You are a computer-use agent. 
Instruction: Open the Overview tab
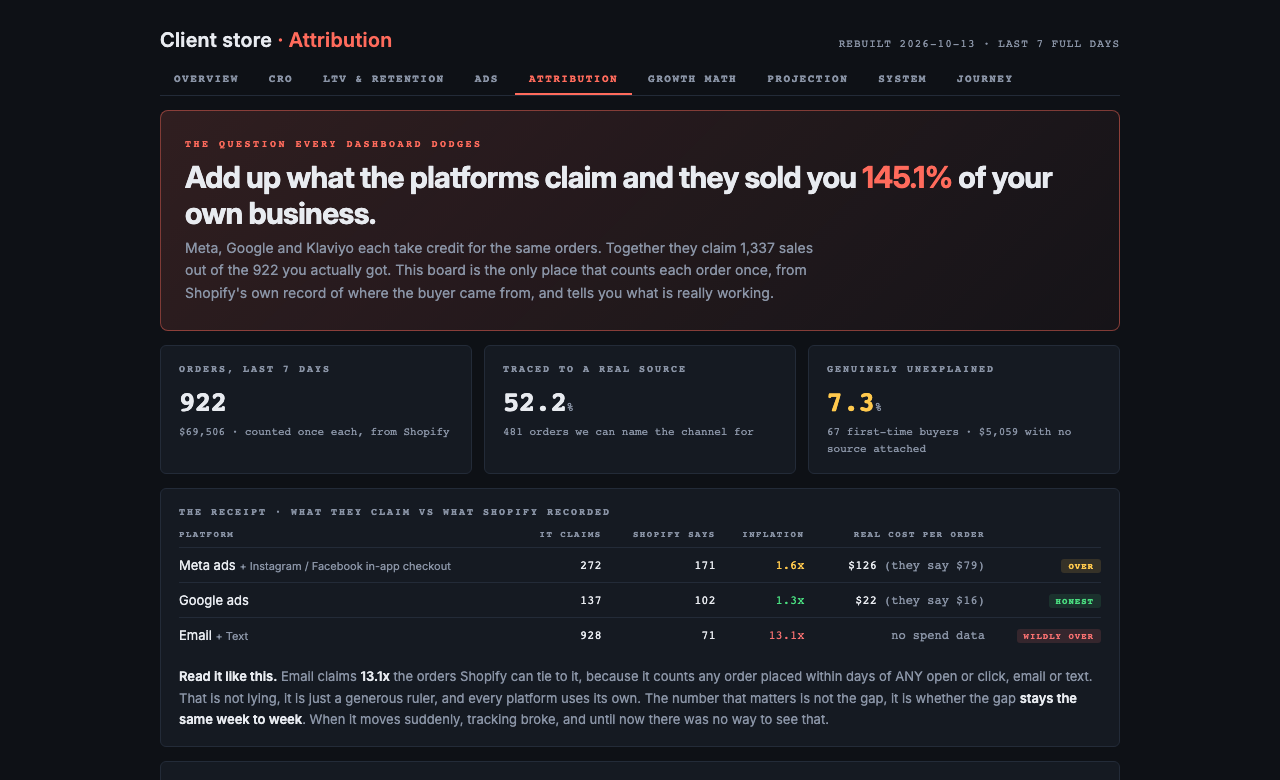[x=206, y=79]
